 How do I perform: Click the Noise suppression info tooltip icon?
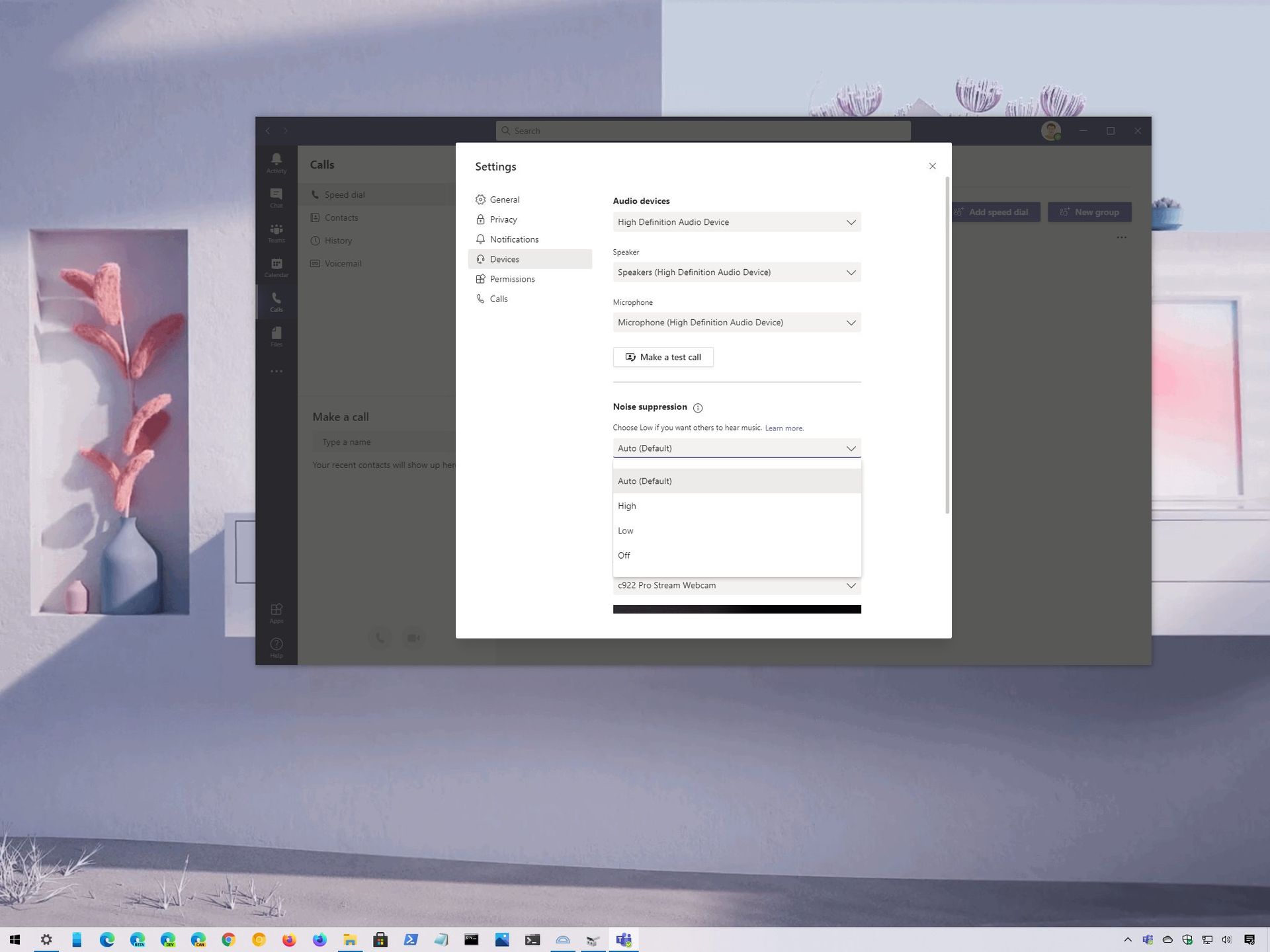[x=698, y=407]
